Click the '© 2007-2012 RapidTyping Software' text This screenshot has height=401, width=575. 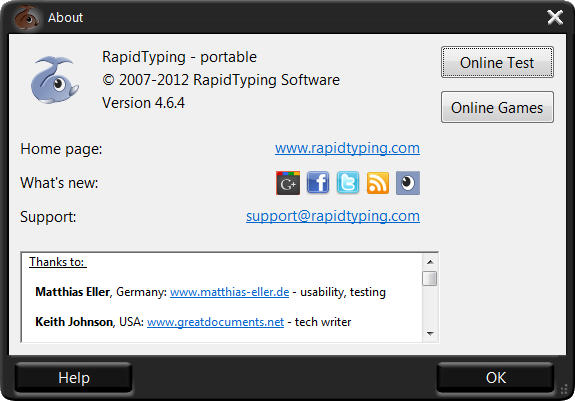tap(221, 80)
